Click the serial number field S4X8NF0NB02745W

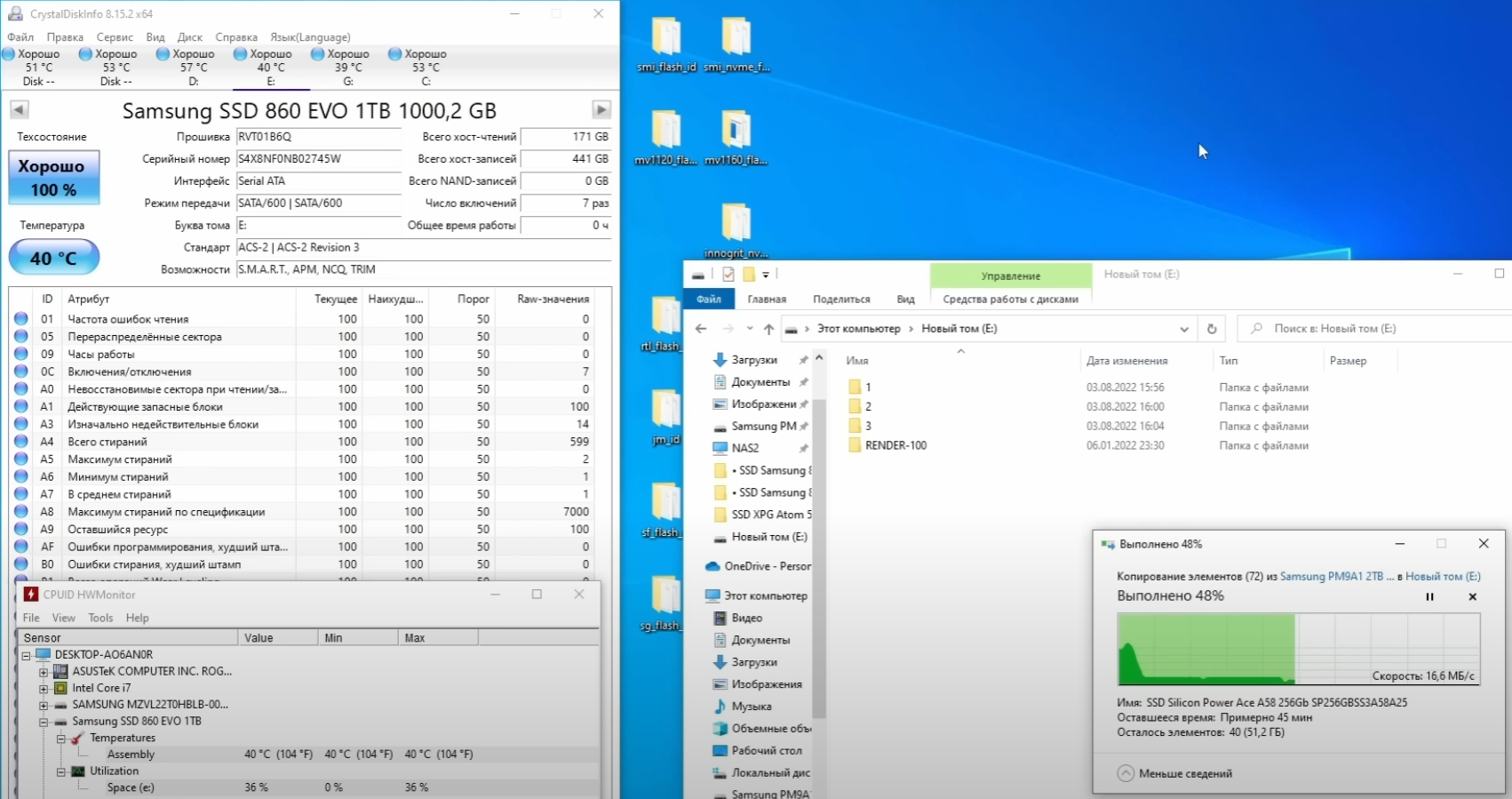[x=319, y=159]
